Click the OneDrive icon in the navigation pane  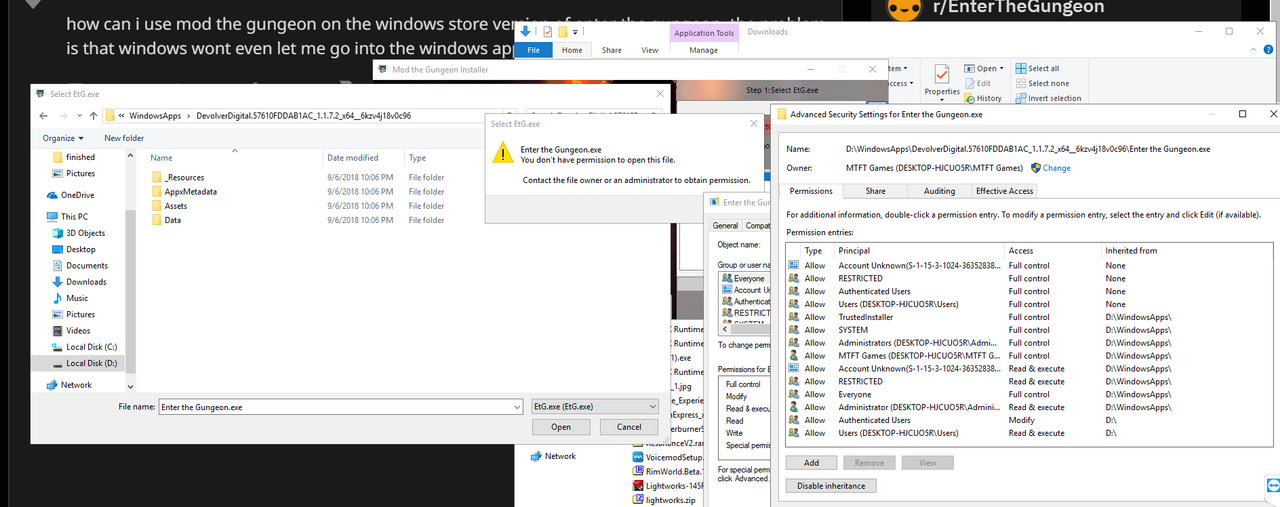[x=53, y=196]
